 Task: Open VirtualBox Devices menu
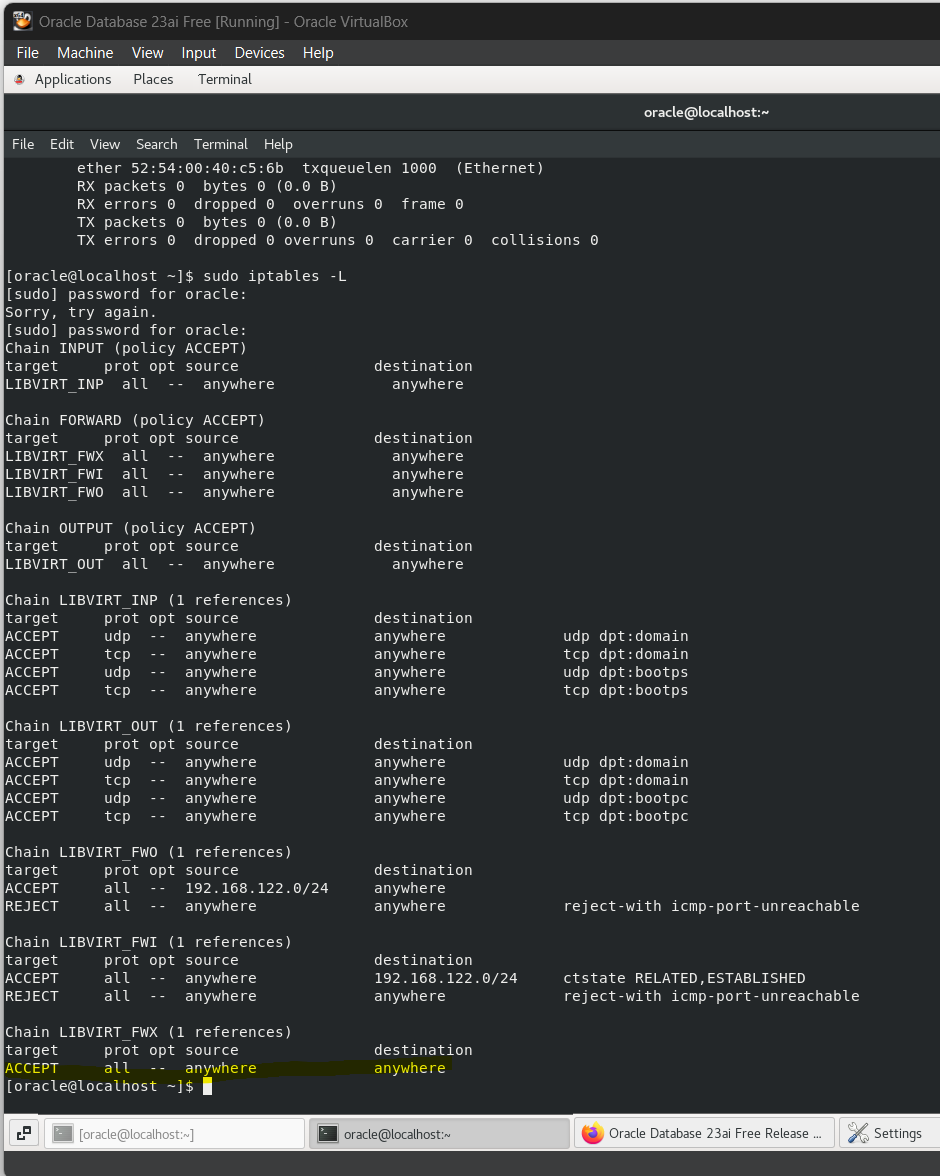click(260, 53)
